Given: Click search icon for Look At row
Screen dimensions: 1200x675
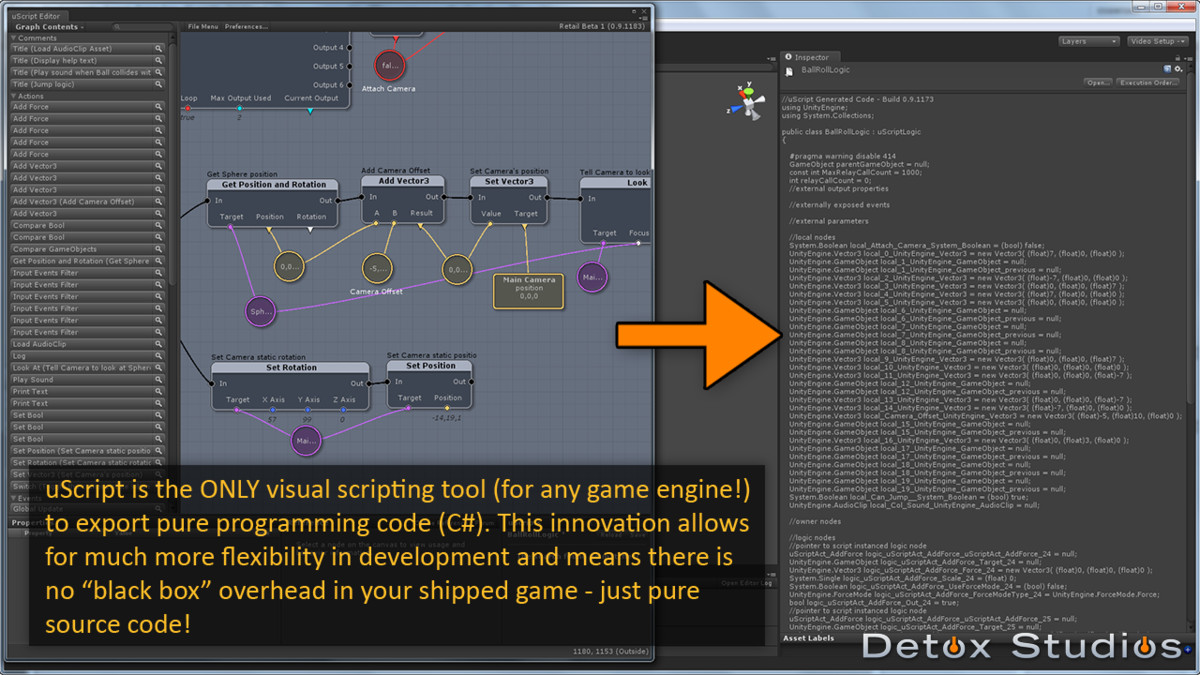Looking at the screenshot, I should pos(158,368).
